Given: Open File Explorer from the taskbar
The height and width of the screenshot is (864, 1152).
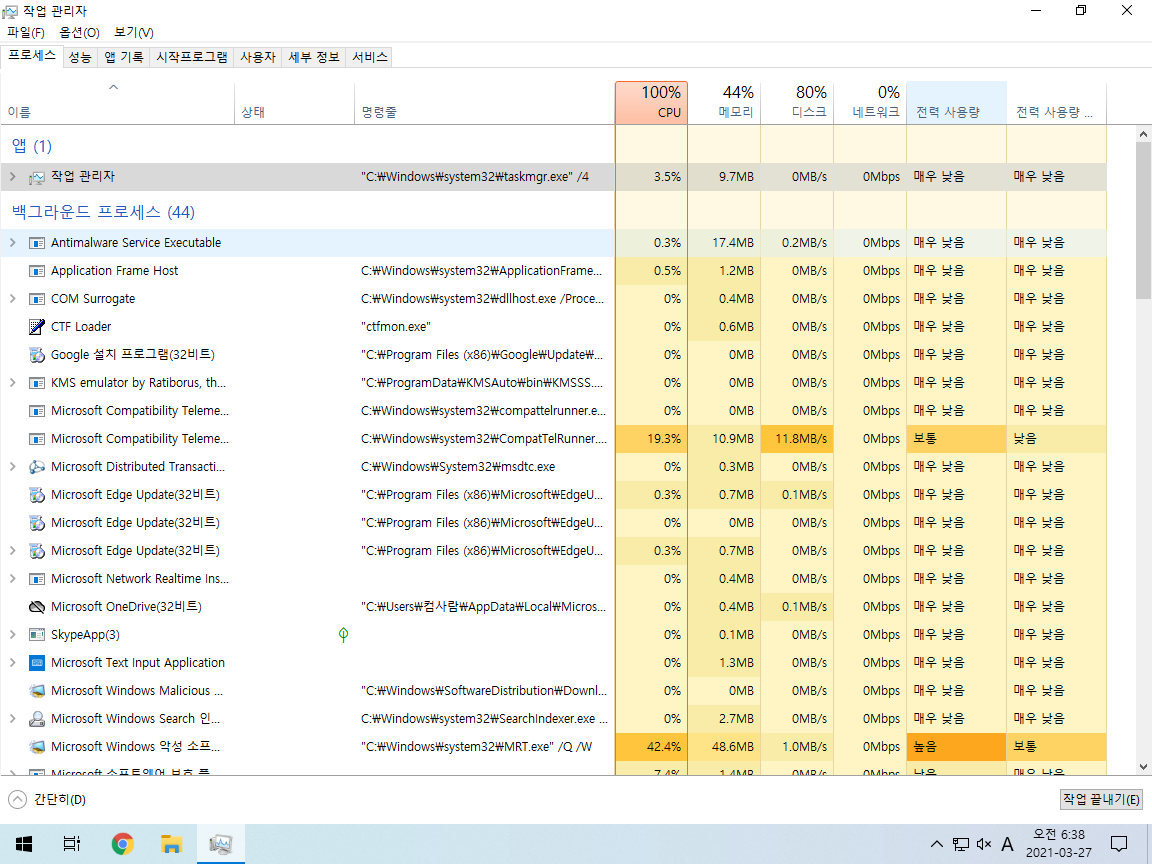Looking at the screenshot, I should click(x=171, y=843).
